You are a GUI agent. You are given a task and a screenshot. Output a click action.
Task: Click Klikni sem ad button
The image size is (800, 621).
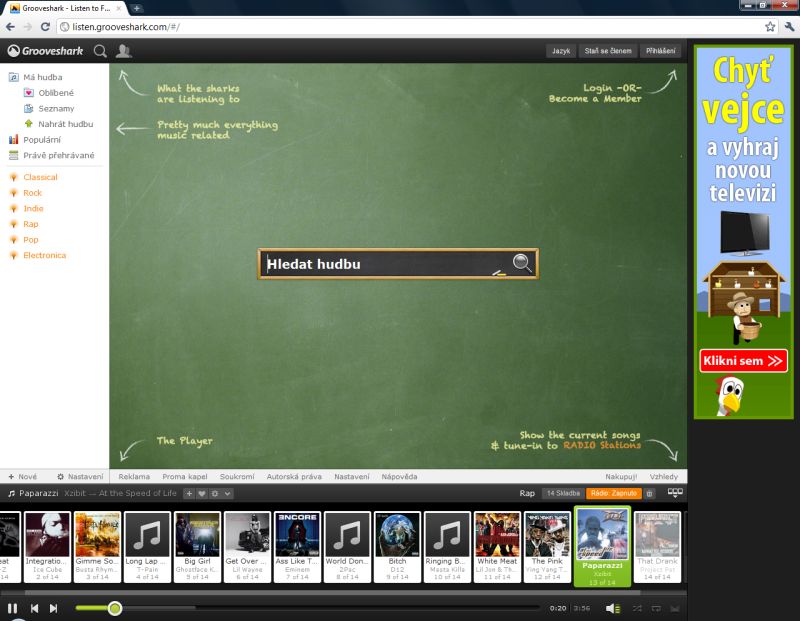(x=743, y=361)
